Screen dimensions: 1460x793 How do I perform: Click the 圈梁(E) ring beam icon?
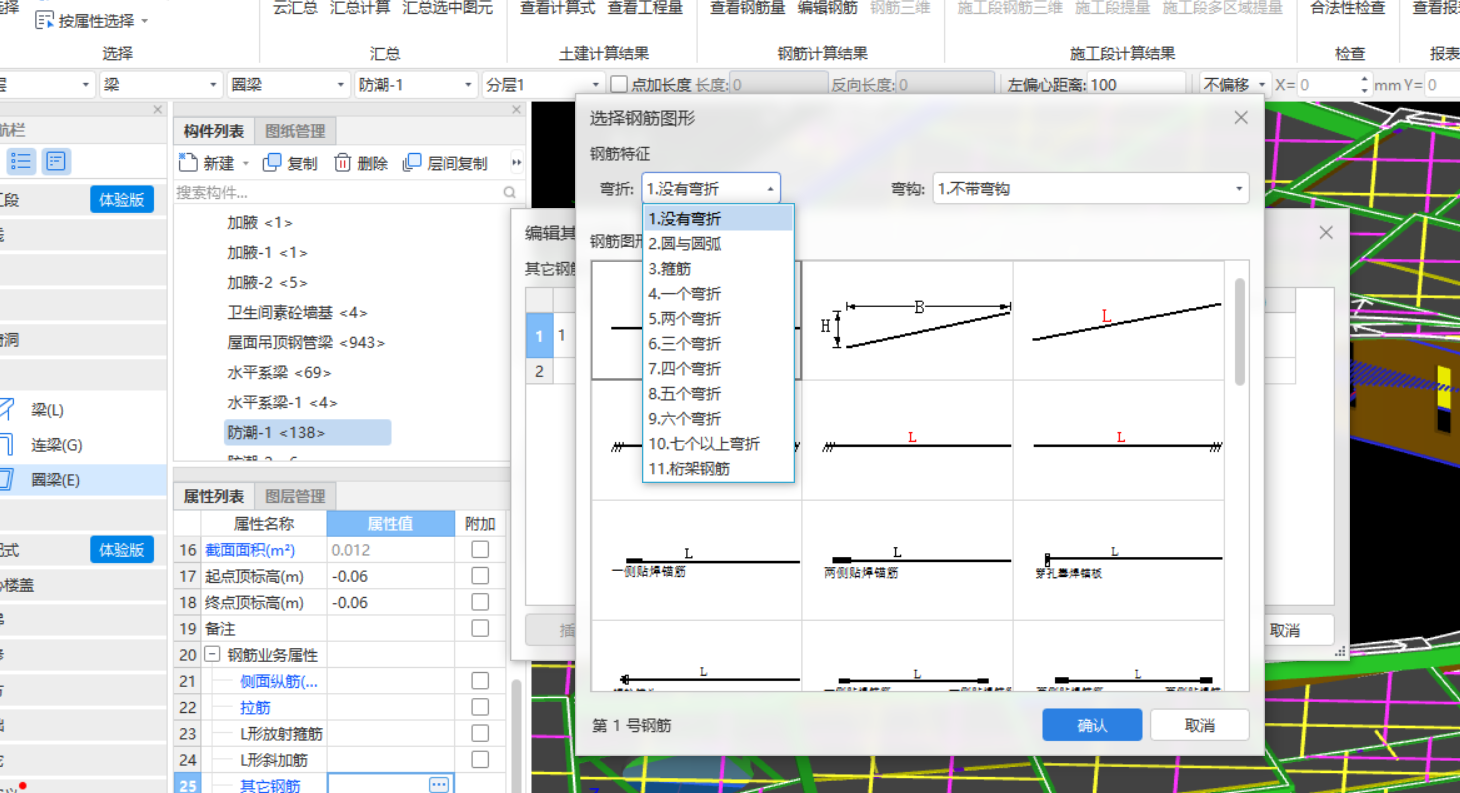coord(6,480)
